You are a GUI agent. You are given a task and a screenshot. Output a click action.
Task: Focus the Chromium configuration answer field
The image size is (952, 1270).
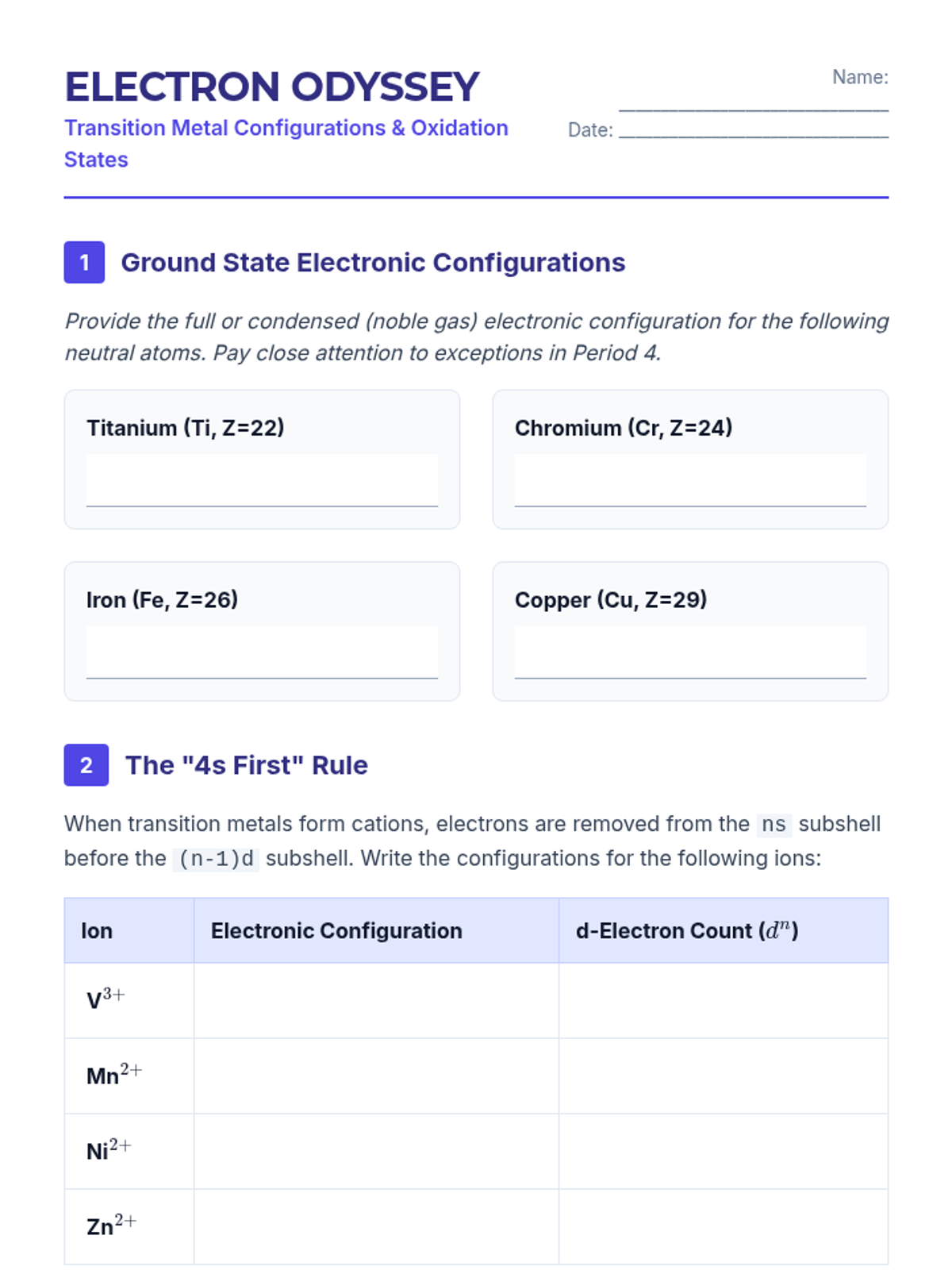pyautogui.click(x=690, y=480)
